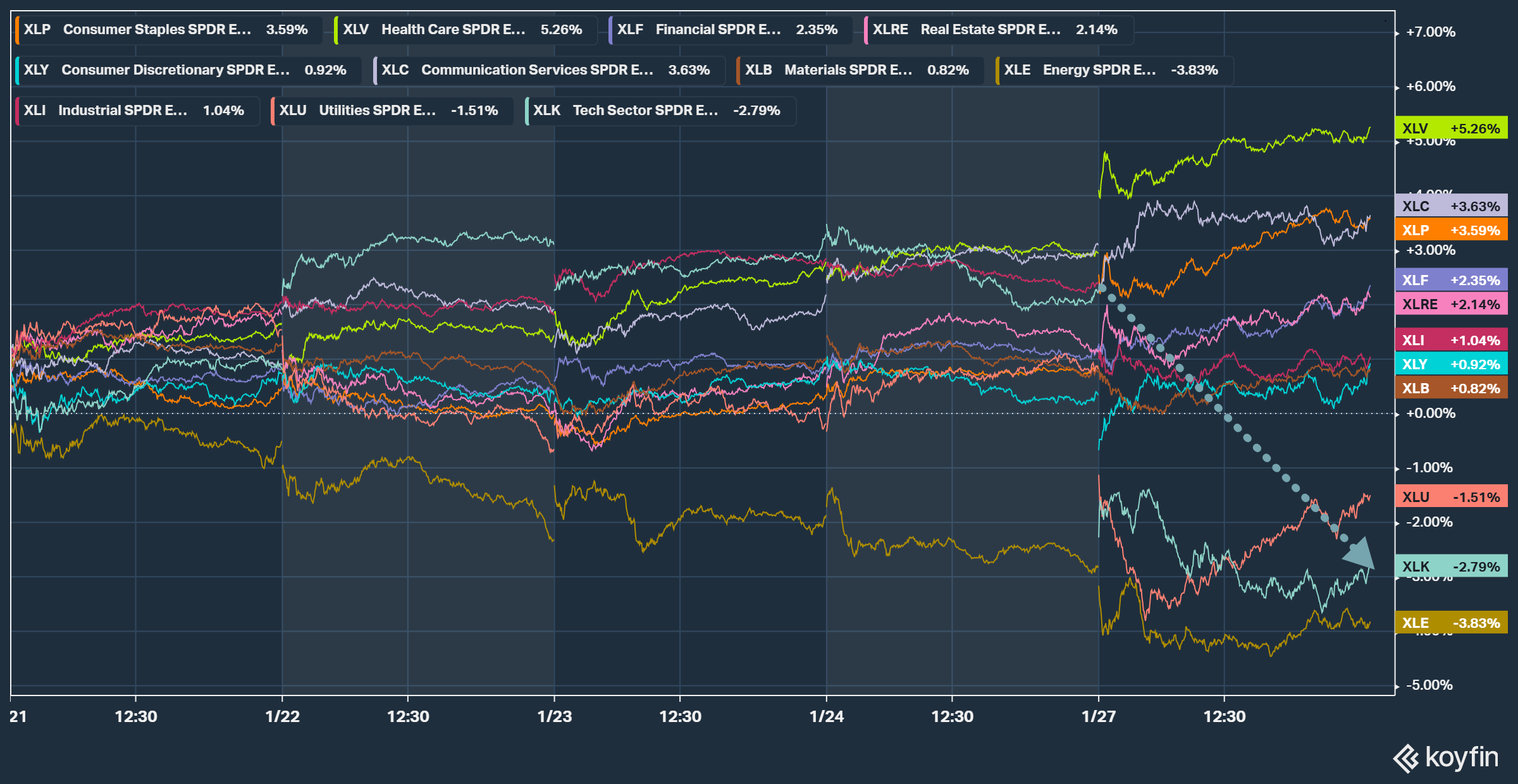
Task: Click the 3.59% value in XLP legend
Action: tap(287, 30)
